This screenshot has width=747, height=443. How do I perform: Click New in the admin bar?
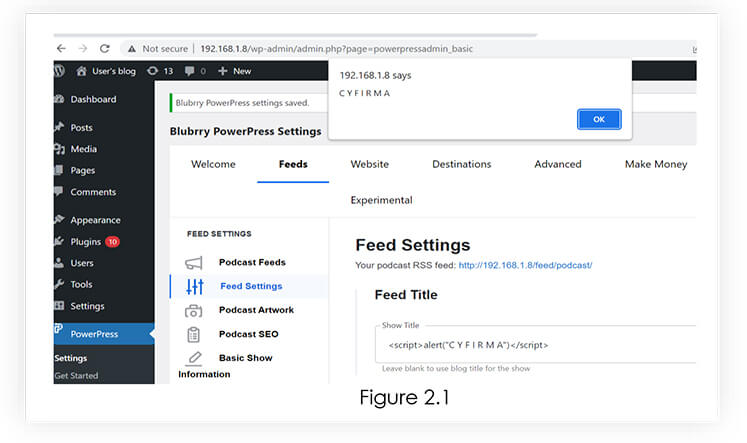coord(242,71)
